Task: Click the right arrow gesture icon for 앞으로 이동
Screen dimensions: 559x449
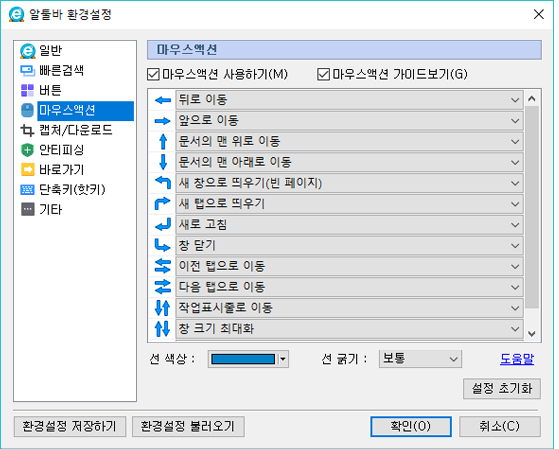Action: [163, 121]
